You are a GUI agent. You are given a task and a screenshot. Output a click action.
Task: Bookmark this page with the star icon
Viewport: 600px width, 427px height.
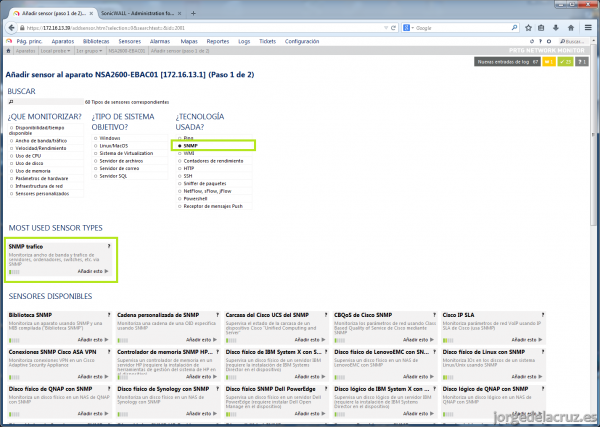point(528,28)
